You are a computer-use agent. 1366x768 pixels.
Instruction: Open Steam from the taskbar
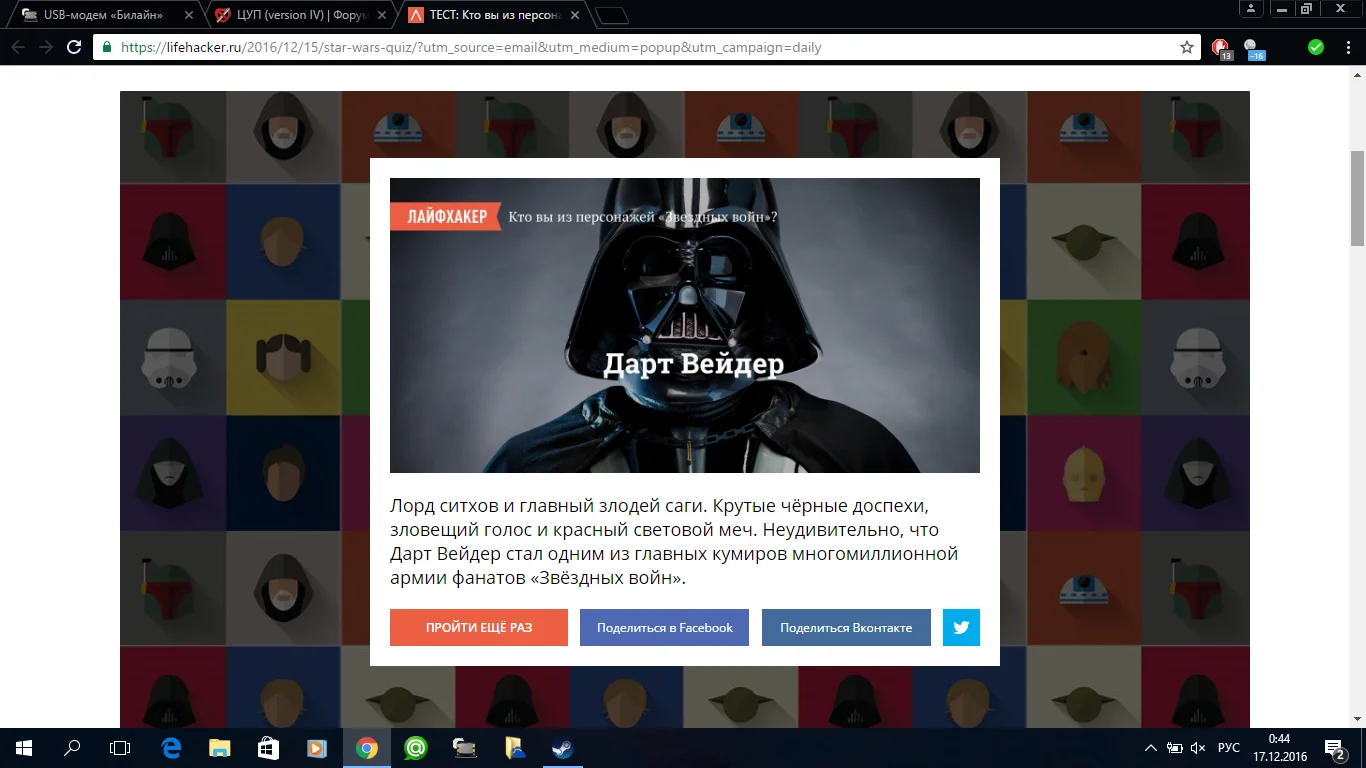click(x=563, y=747)
